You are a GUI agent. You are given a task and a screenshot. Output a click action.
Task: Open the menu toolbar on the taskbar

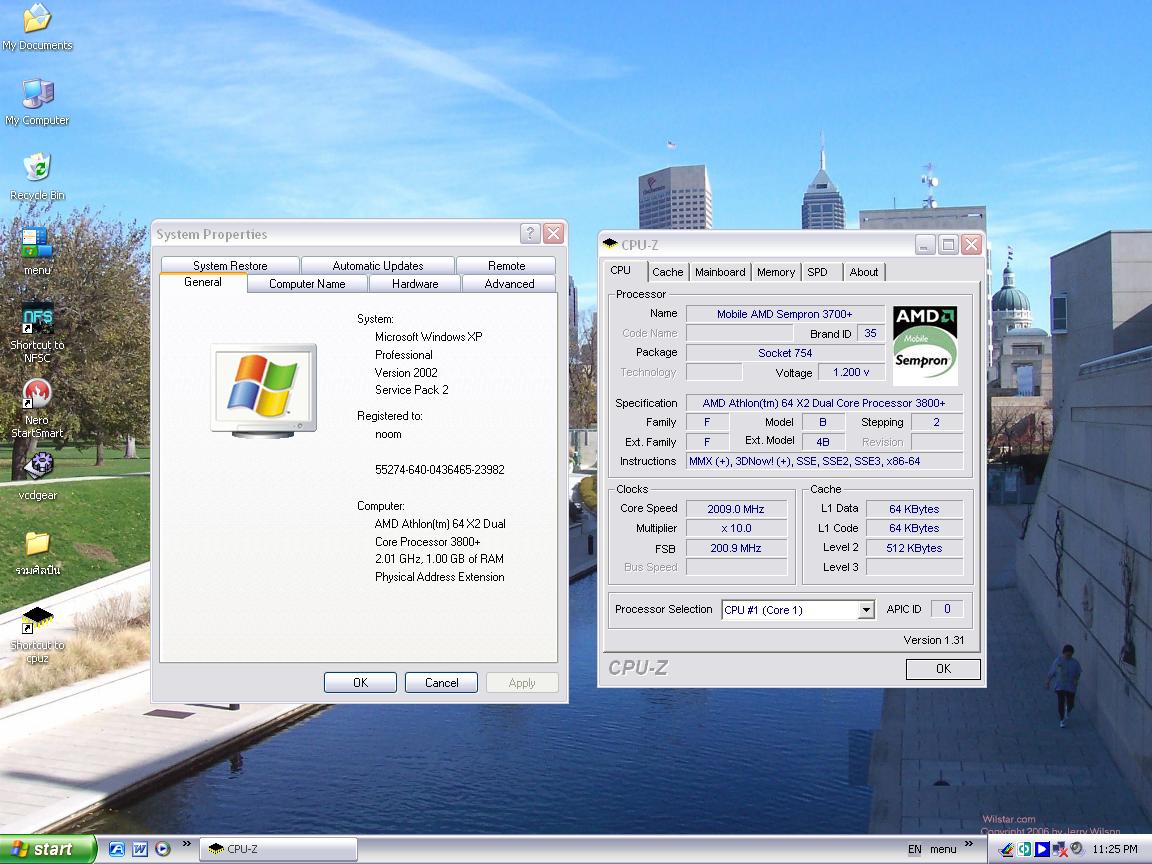click(943, 849)
